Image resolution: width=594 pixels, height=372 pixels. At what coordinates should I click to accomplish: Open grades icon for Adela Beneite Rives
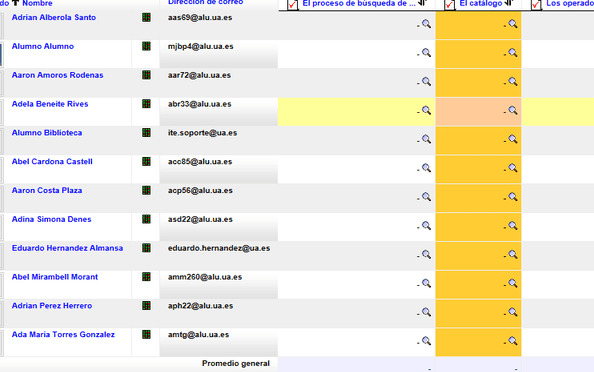point(146,104)
